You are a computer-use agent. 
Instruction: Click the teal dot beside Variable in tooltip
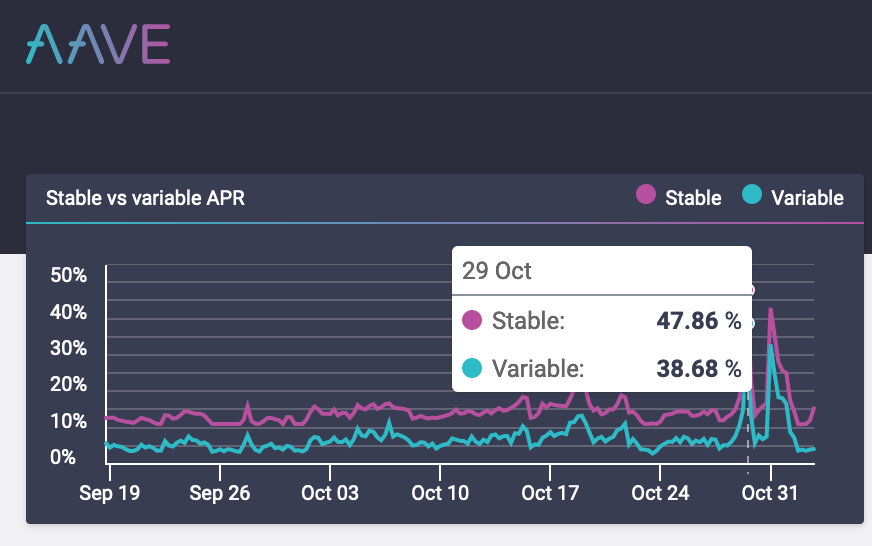pos(472,369)
